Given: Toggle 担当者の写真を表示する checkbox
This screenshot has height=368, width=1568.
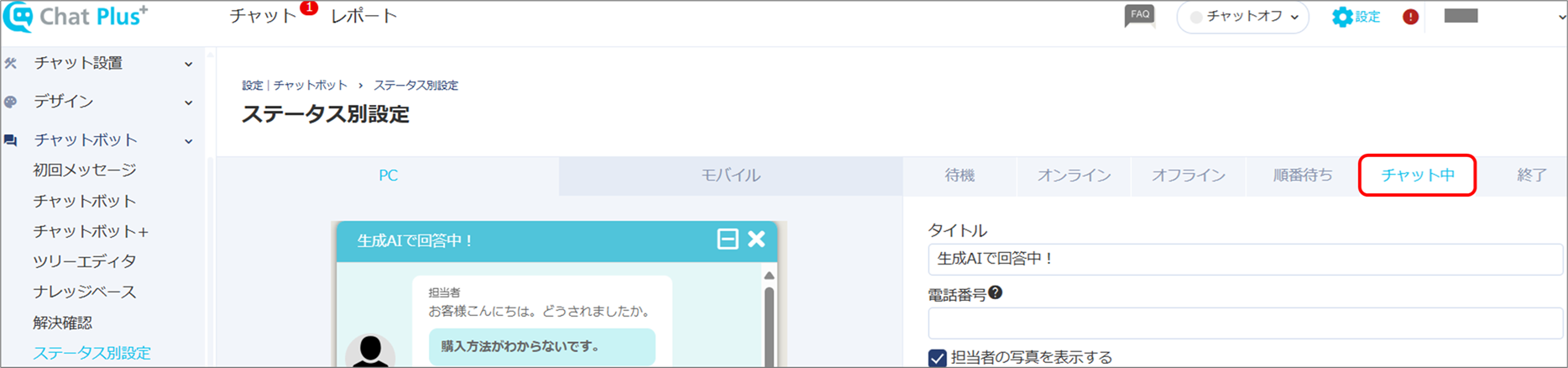Looking at the screenshot, I should pos(938,358).
